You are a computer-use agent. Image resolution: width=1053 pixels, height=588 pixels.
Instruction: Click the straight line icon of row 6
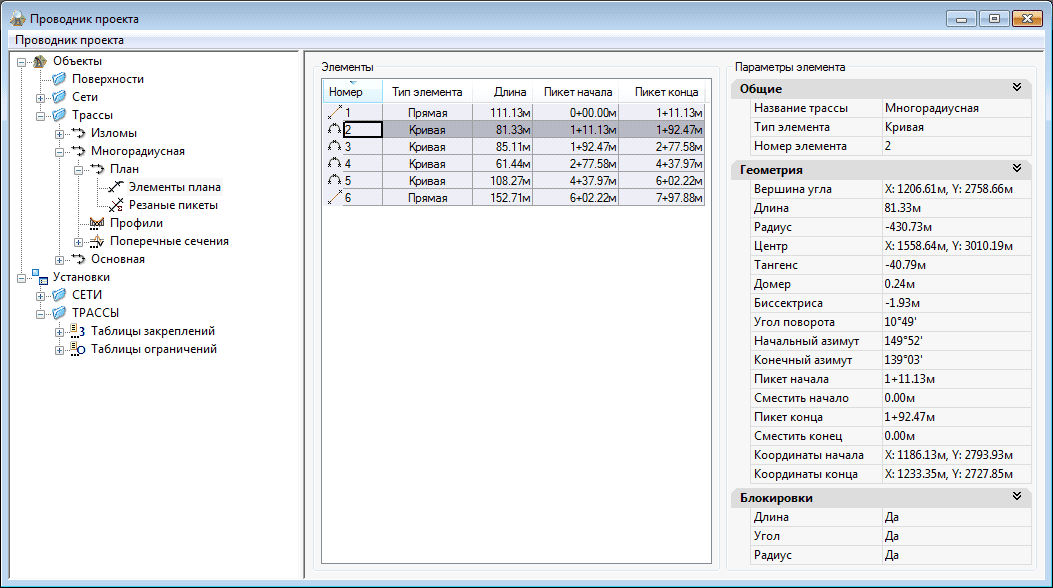point(334,198)
